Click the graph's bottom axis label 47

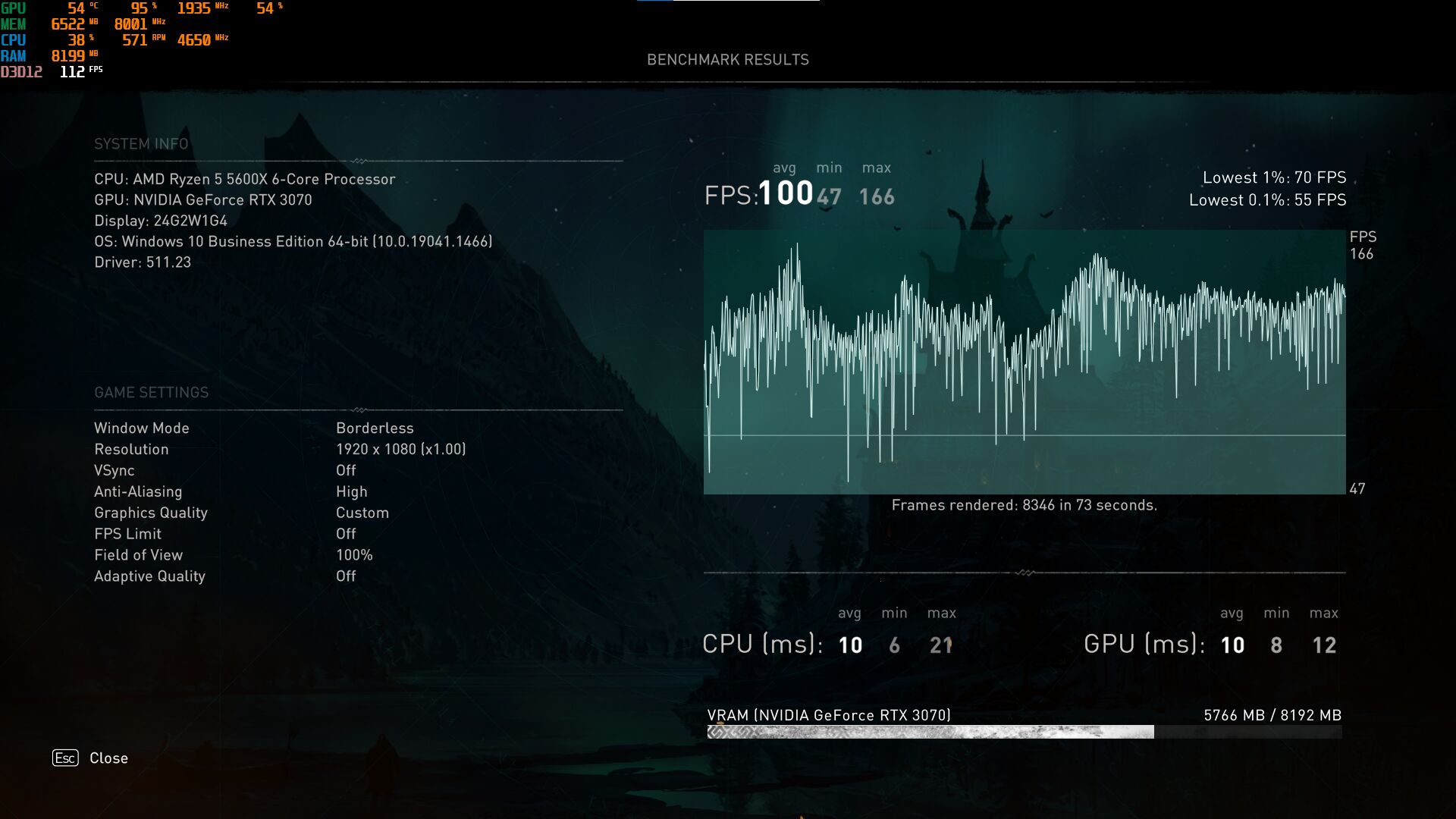click(x=1357, y=489)
